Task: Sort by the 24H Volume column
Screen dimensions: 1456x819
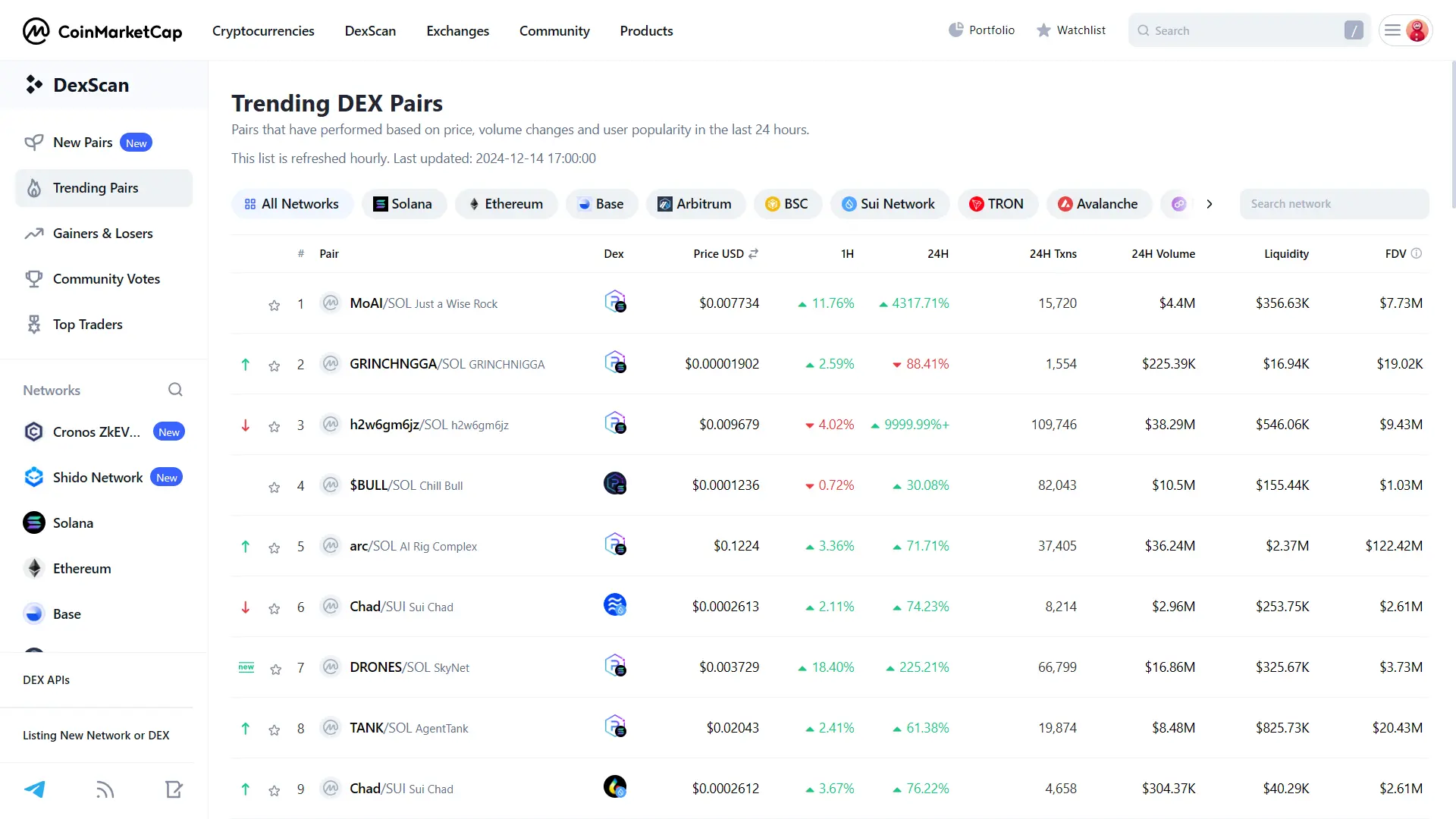Action: tap(1163, 253)
